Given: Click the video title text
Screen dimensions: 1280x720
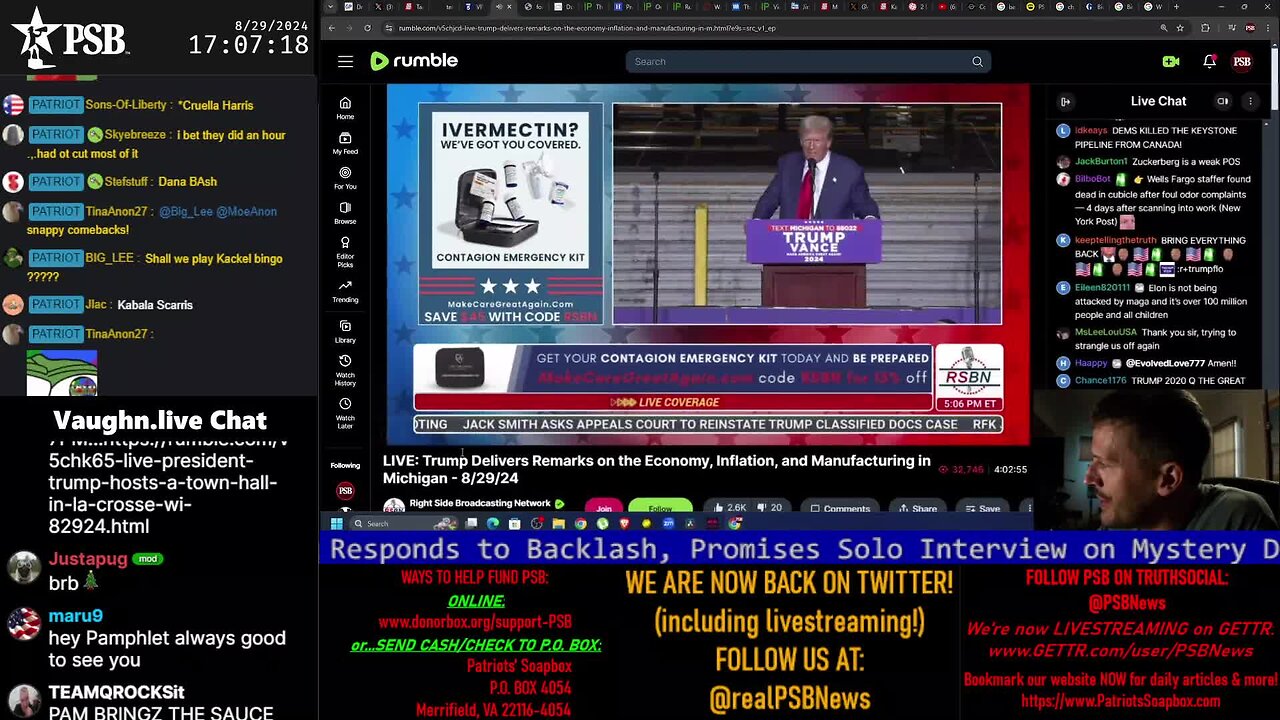Looking at the screenshot, I should 656,469.
